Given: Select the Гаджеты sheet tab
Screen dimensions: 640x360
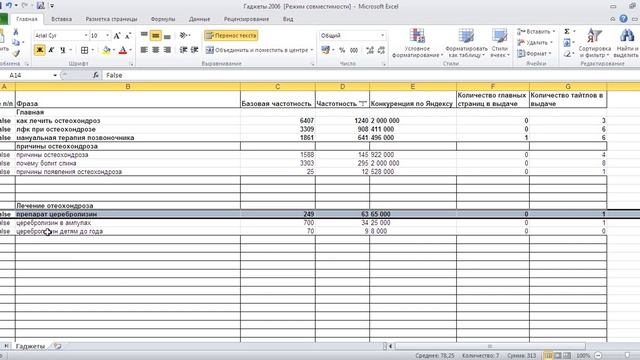Looking at the screenshot, I should tap(30, 346).
